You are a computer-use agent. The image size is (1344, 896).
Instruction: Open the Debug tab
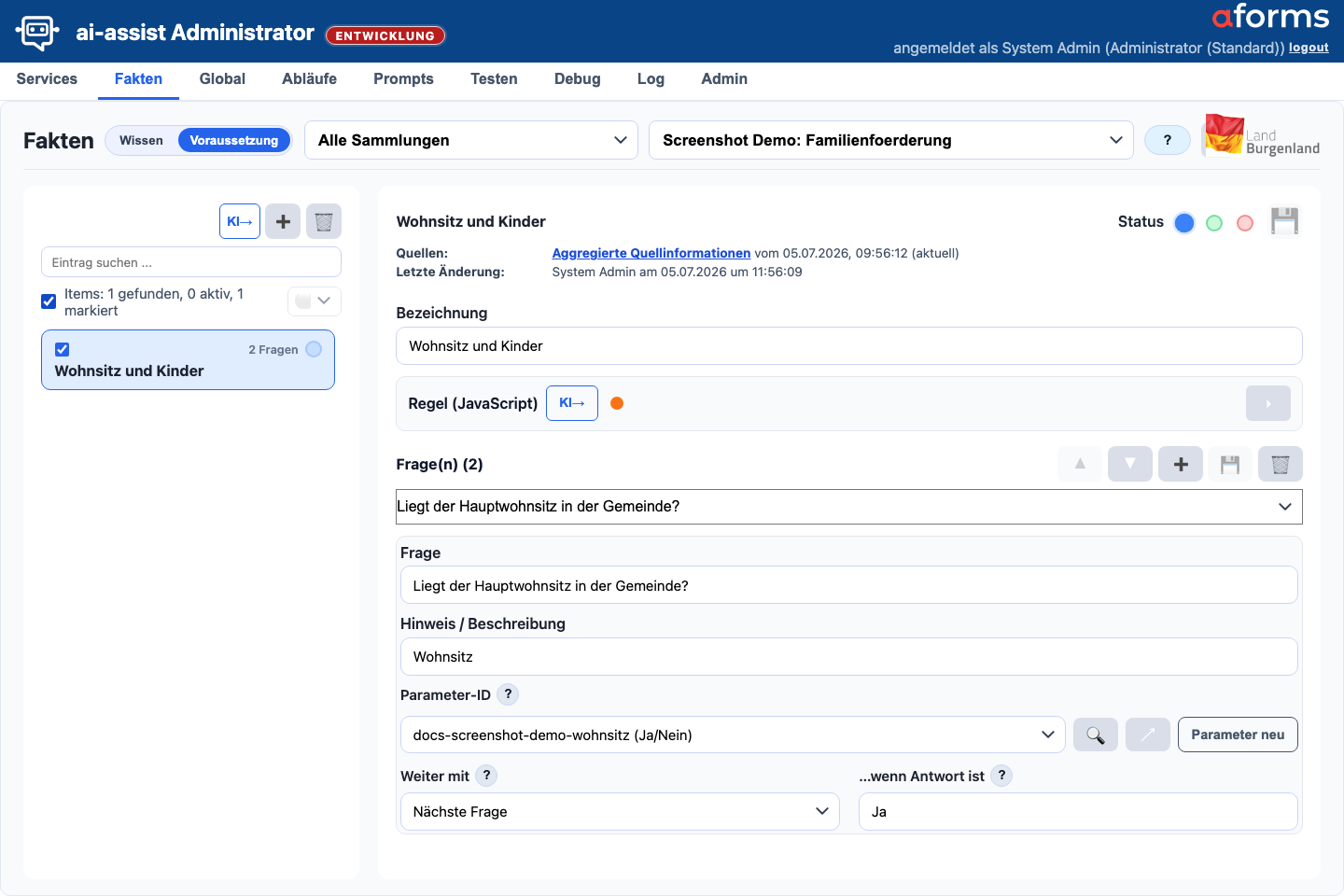pyautogui.click(x=578, y=79)
